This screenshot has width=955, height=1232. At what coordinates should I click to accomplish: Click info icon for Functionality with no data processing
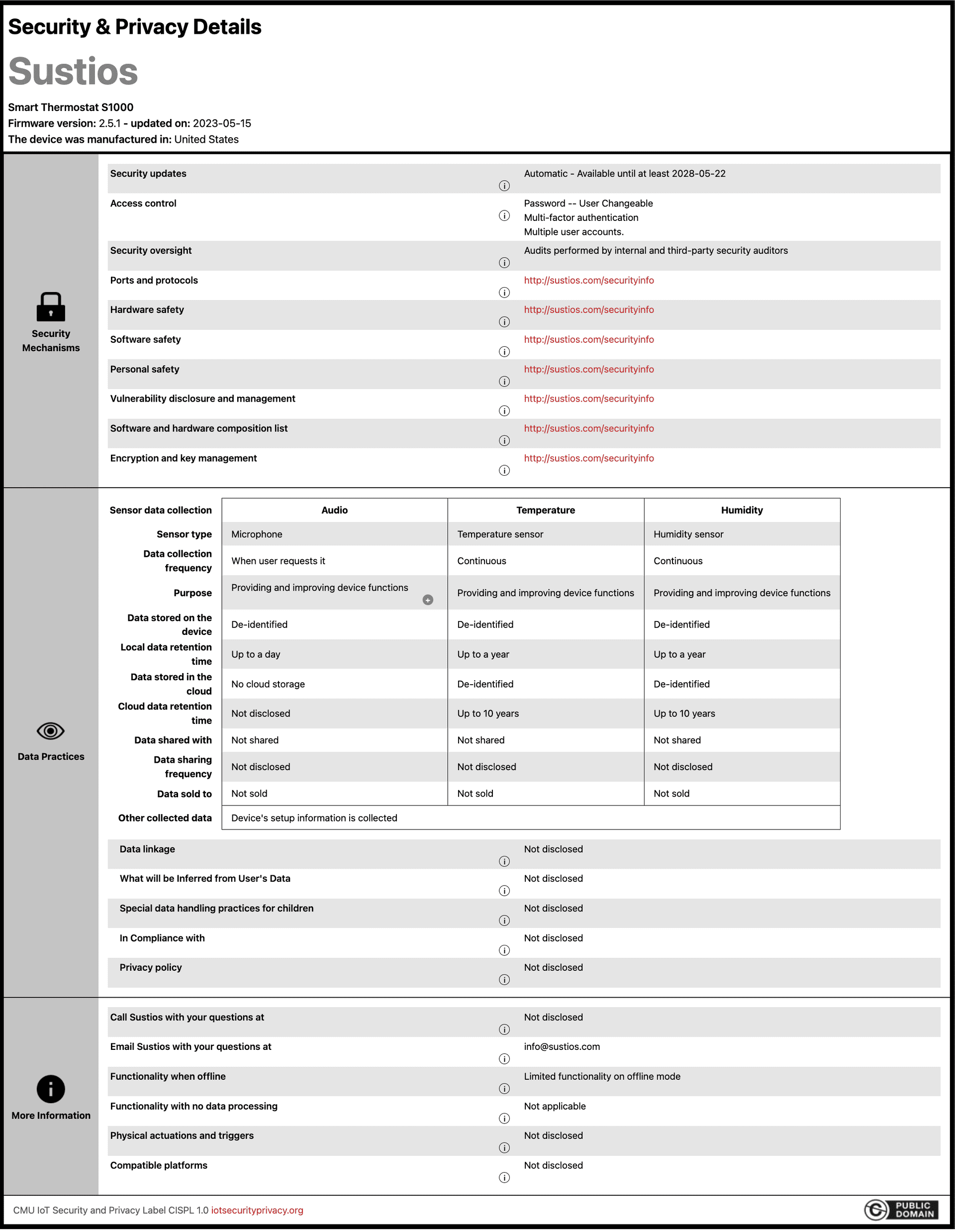[x=504, y=1119]
